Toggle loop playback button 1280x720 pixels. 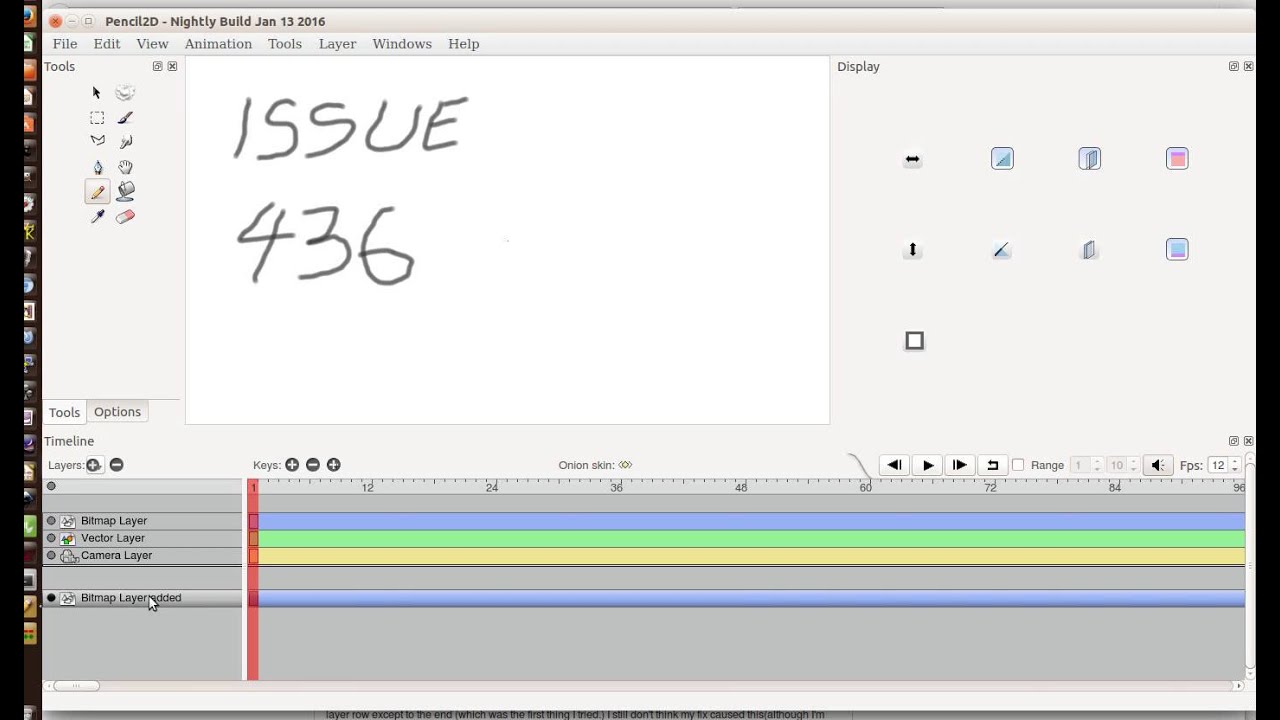click(x=992, y=465)
